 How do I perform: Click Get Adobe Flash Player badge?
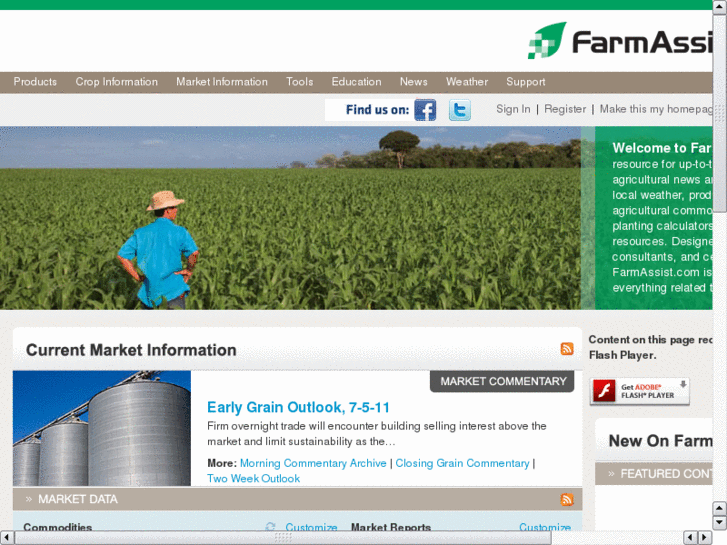pyautogui.click(x=640, y=391)
